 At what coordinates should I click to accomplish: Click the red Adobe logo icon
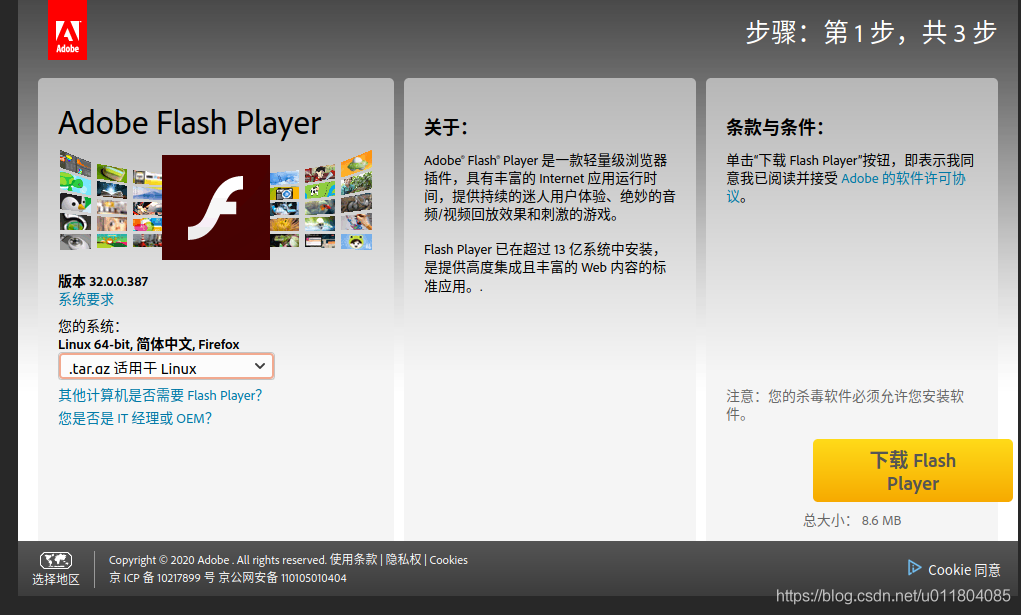(67, 30)
